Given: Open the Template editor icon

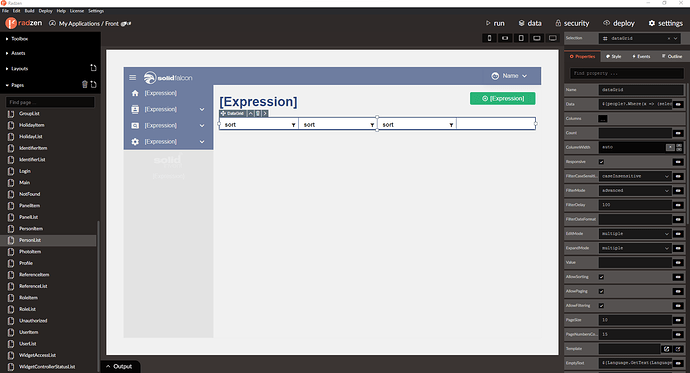Looking at the screenshot, I should (666, 349).
